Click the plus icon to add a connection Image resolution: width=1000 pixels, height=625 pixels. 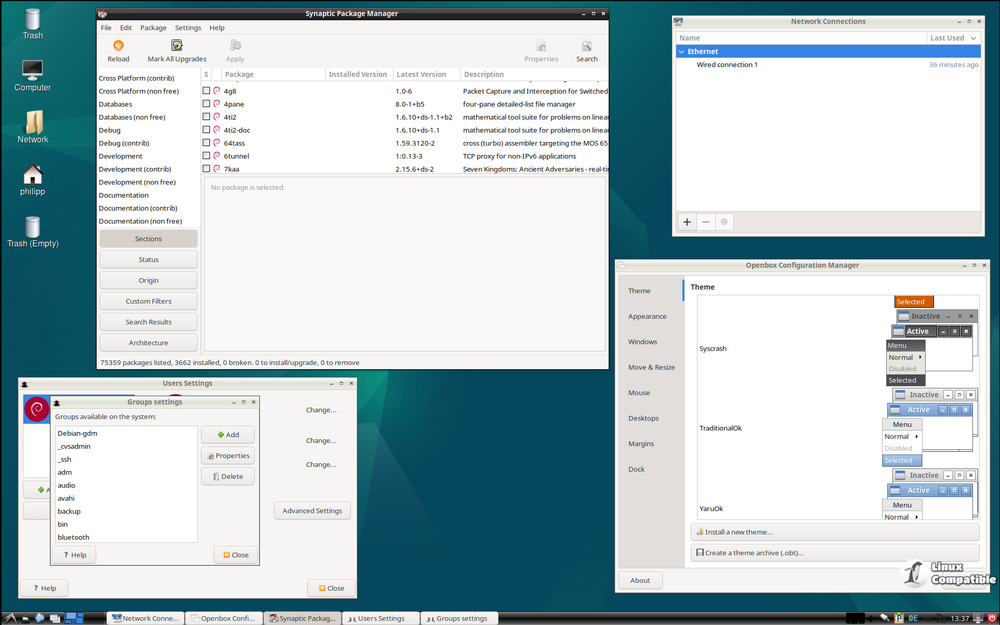click(686, 222)
